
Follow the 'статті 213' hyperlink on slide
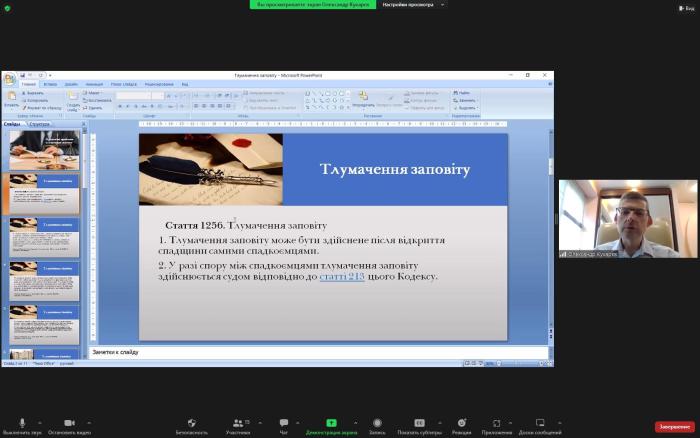(x=342, y=276)
